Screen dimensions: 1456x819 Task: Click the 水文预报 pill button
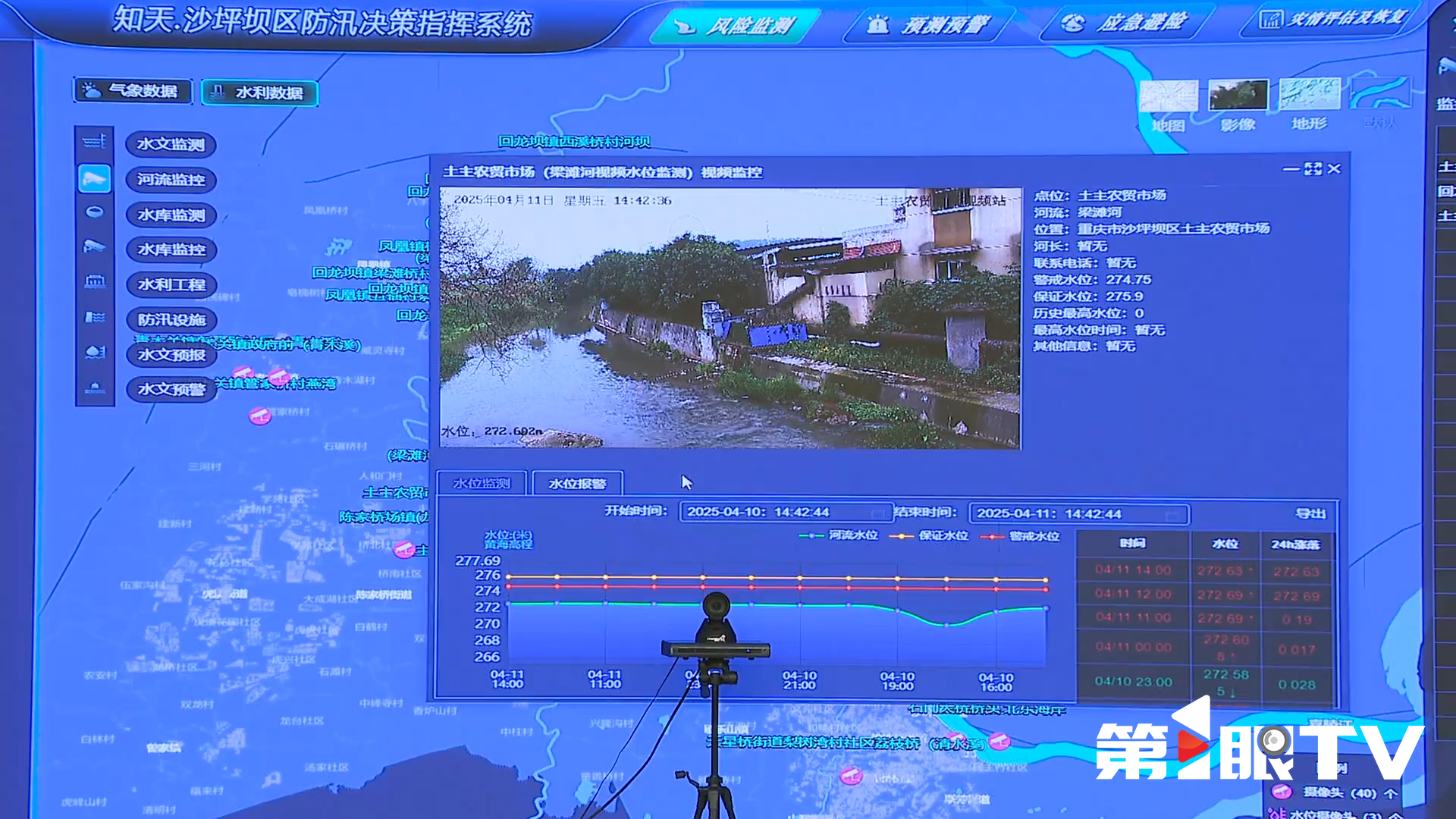(x=171, y=355)
